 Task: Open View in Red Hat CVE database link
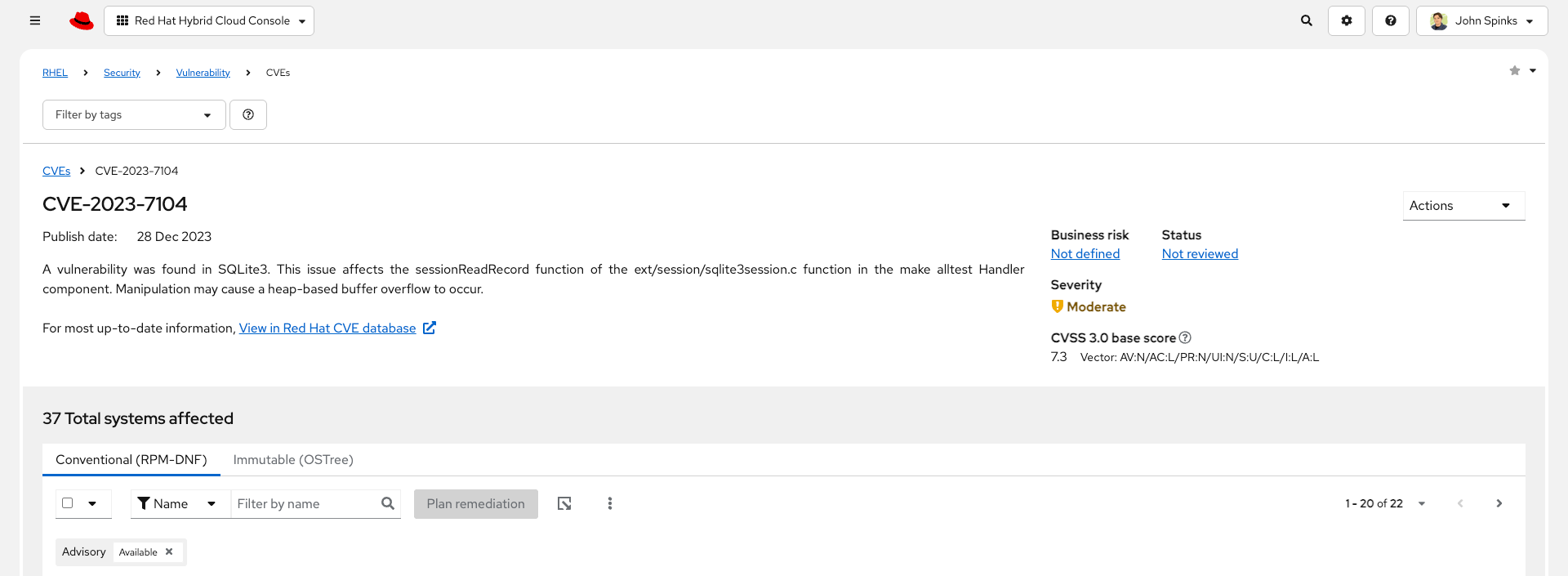click(337, 328)
